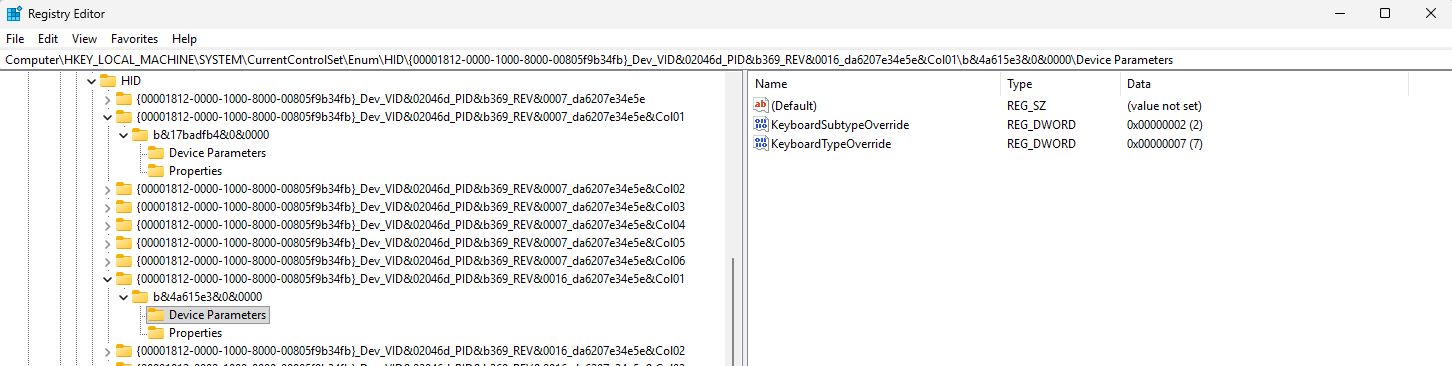Sort values by the Type column header
1452x366 pixels.
1061,84
